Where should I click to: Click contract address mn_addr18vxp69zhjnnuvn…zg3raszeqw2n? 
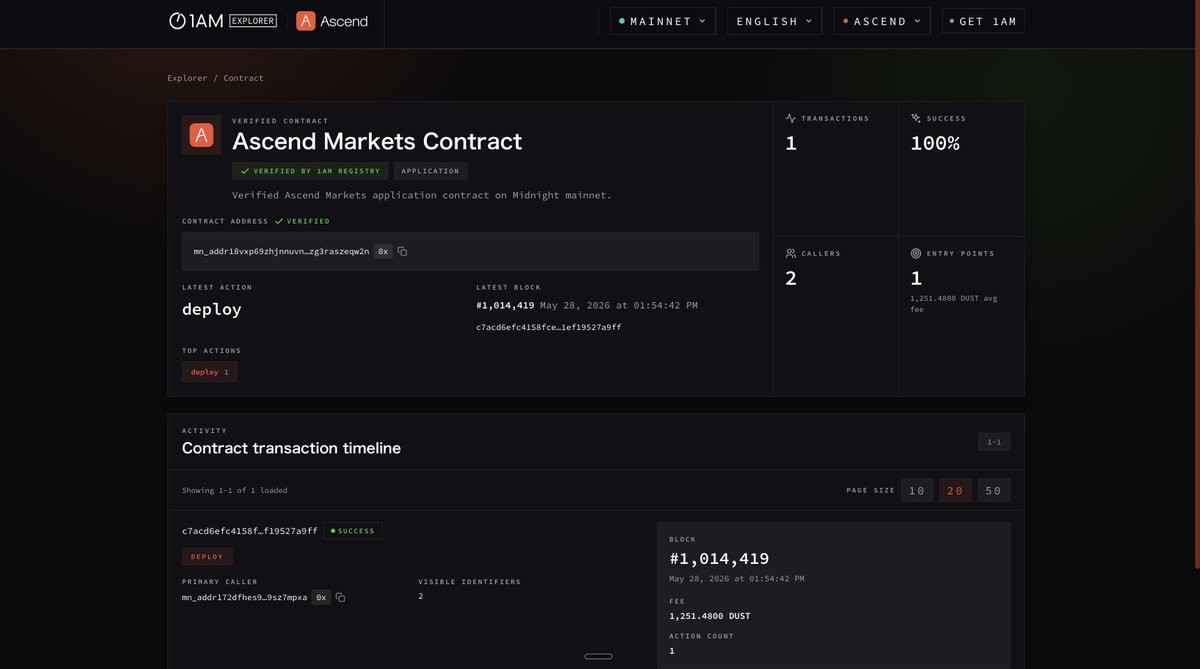[281, 252]
